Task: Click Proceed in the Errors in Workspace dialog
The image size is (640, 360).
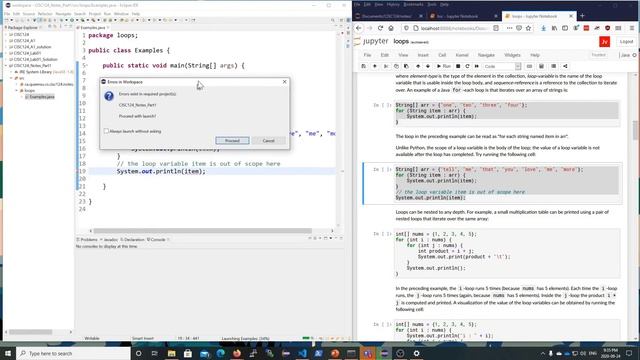Action: pyautogui.click(x=232, y=140)
